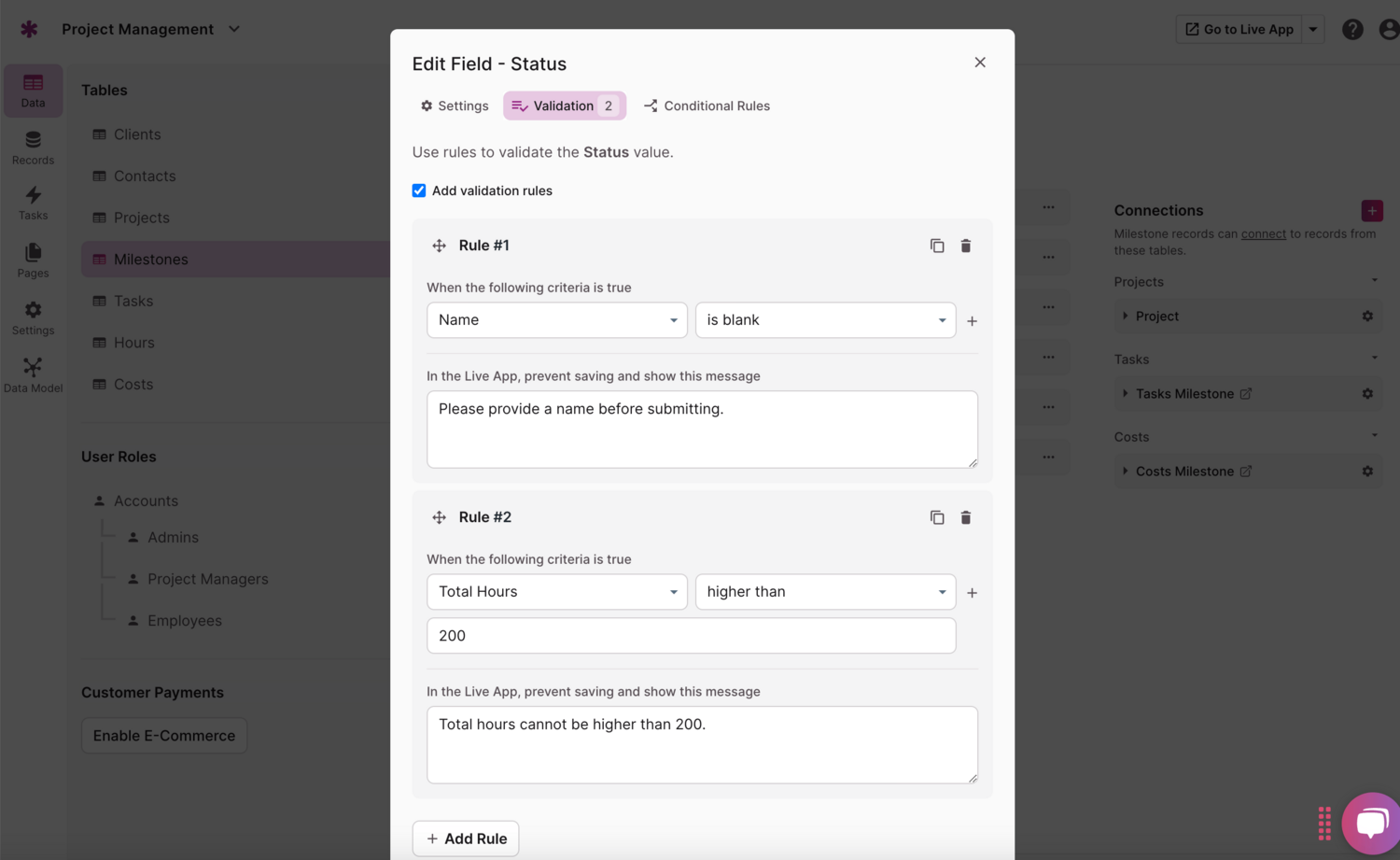Open the 'is blank' operator dropdown

coord(825,320)
